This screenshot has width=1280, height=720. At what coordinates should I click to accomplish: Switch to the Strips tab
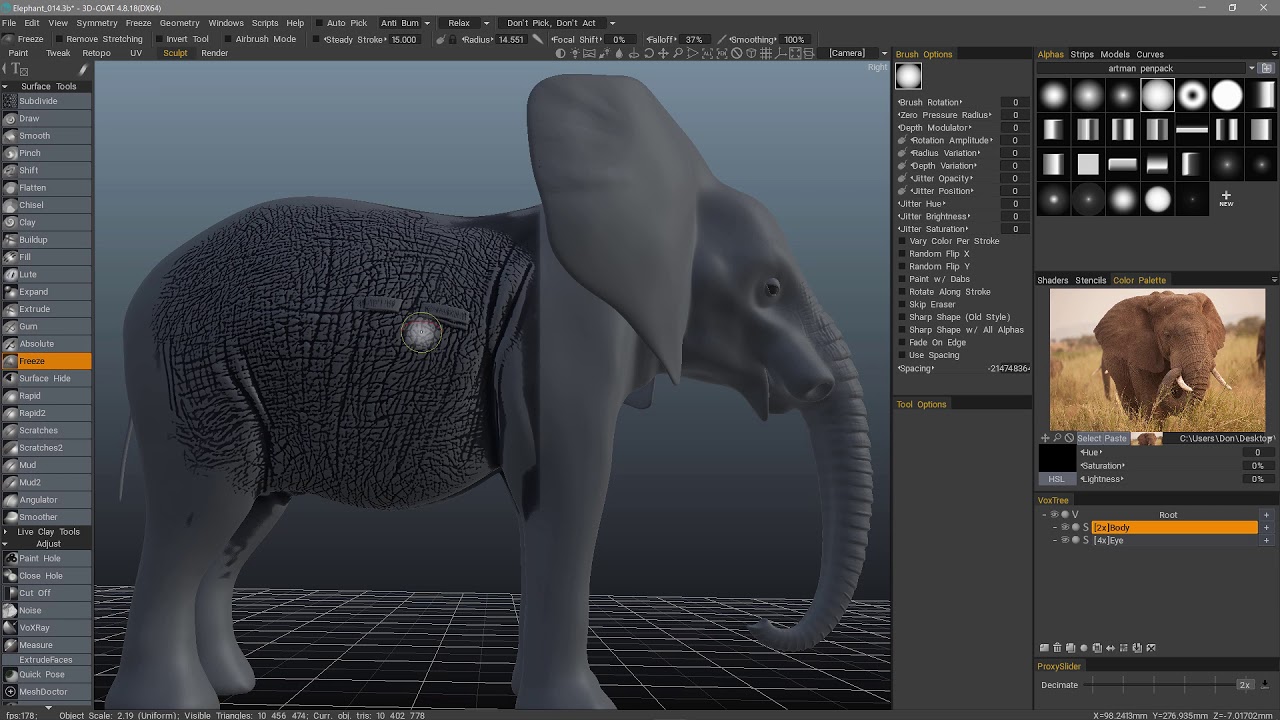pyautogui.click(x=1083, y=54)
